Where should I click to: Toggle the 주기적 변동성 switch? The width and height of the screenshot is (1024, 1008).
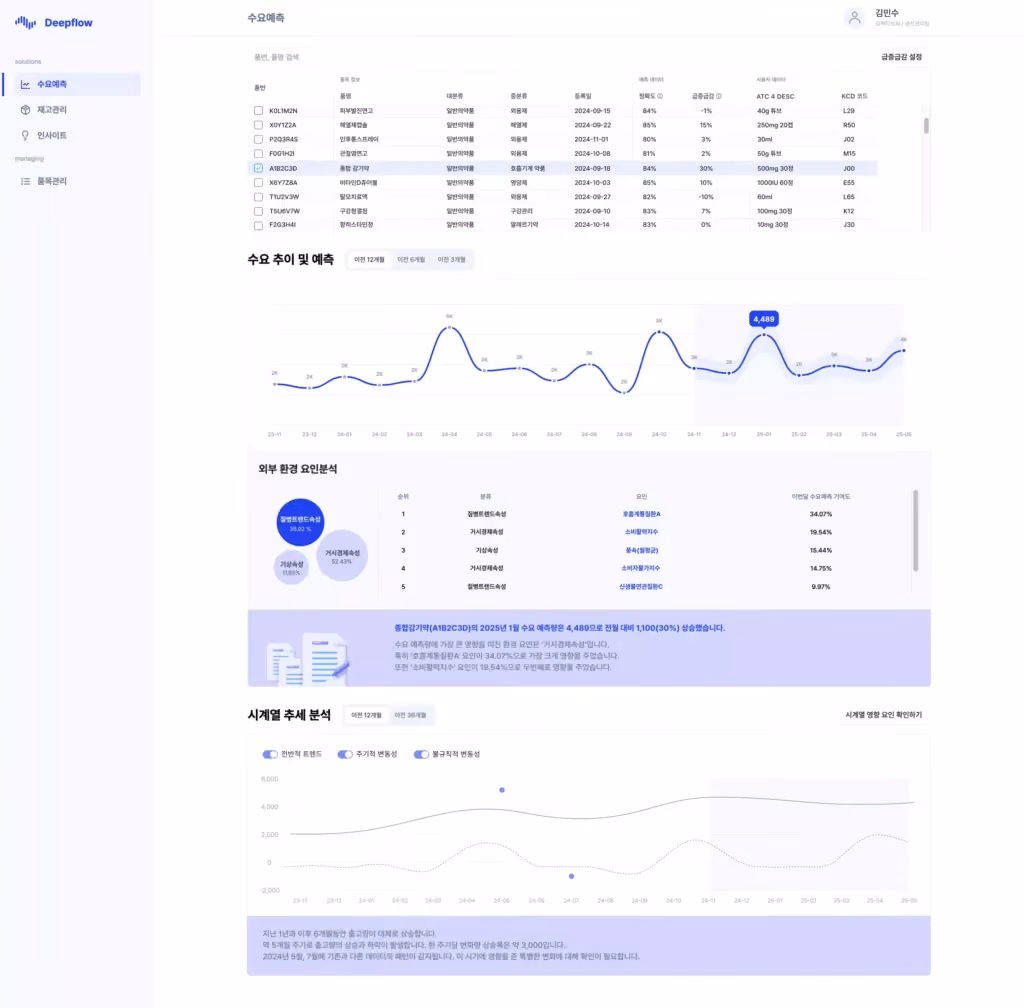(x=345, y=754)
